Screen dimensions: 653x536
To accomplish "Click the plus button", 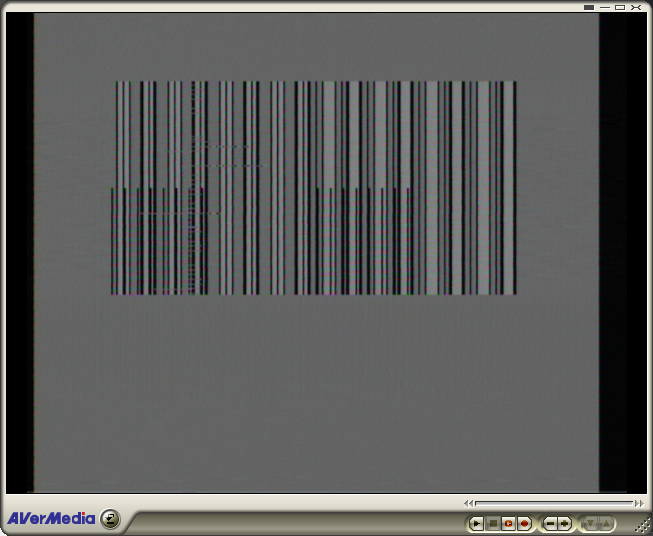I will pos(565,523).
